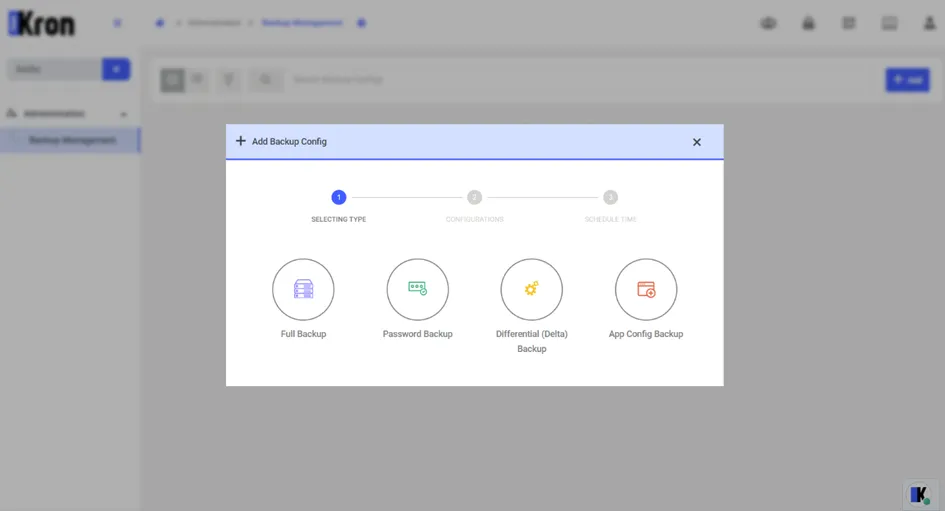The width and height of the screenshot is (945, 511).
Task: Click the blue sidebar search button
Action: click(116, 69)
